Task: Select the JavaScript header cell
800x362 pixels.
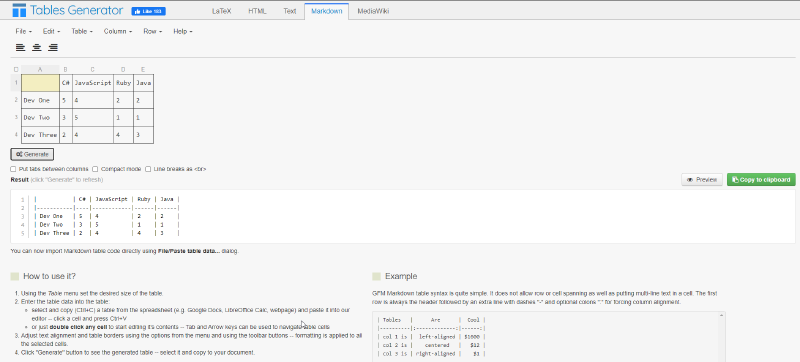Action: pos(92,83)
